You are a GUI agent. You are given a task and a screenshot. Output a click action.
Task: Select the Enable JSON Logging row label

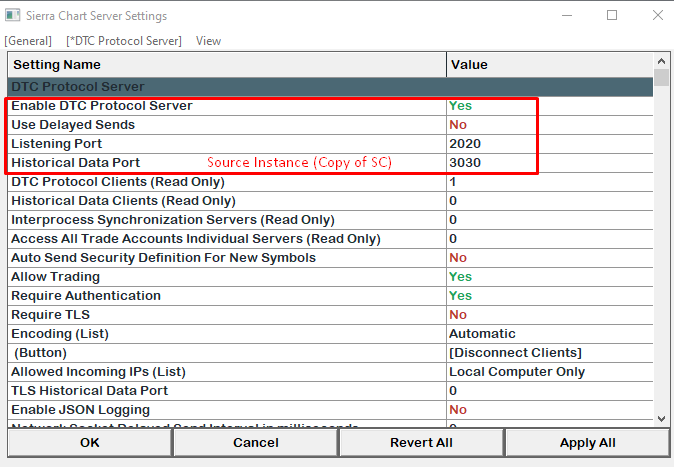tap(80, 409)
